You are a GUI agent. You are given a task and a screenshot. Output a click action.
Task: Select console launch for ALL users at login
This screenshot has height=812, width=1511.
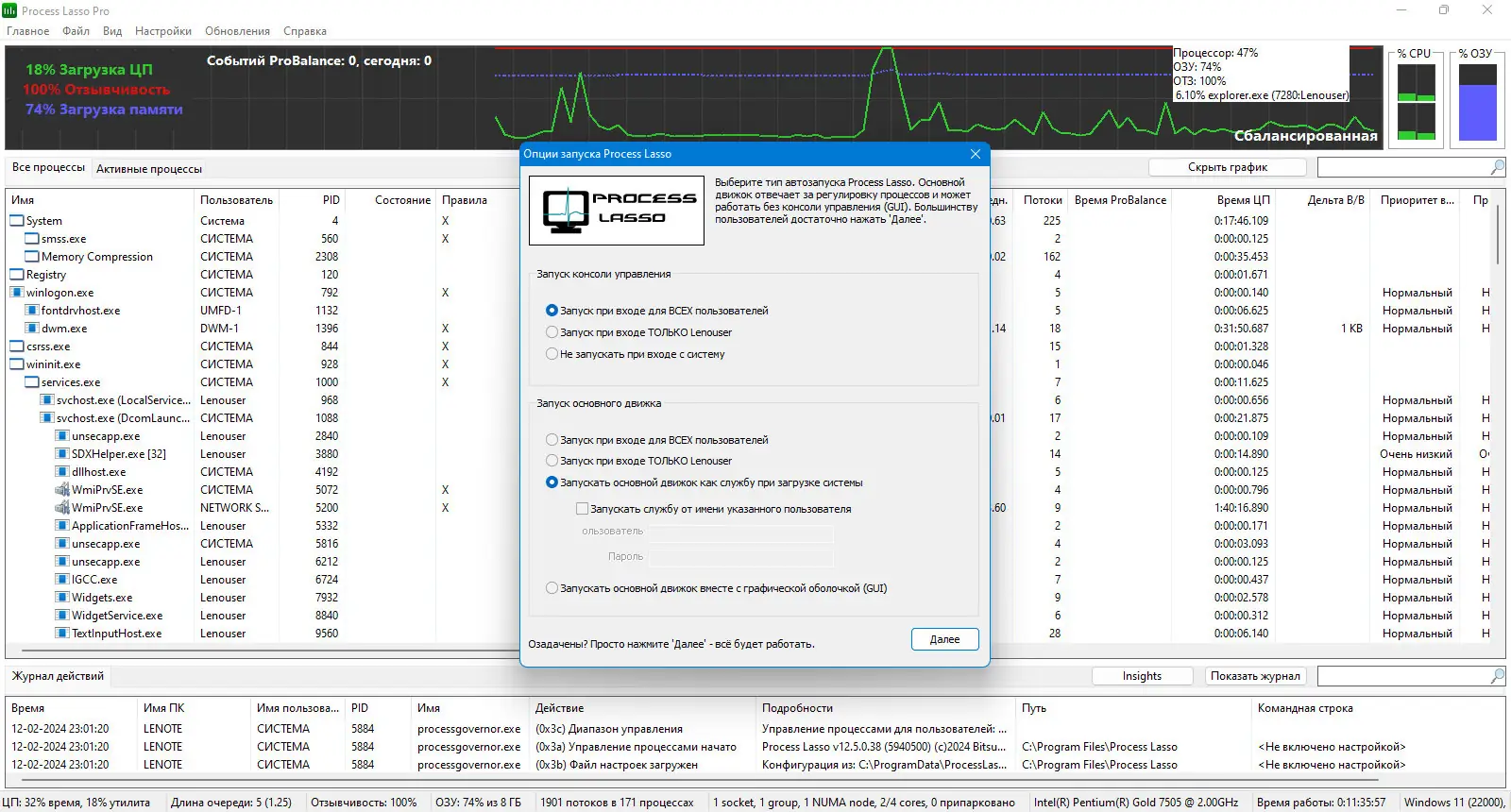552,311
